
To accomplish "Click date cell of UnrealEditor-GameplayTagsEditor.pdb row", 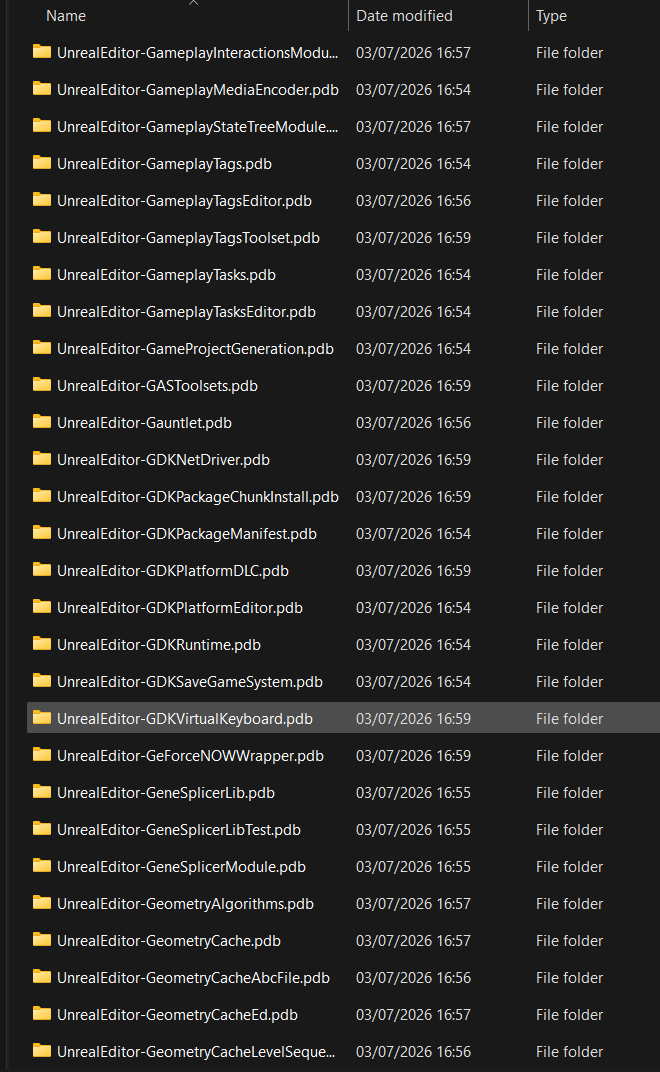I will 413,200.
